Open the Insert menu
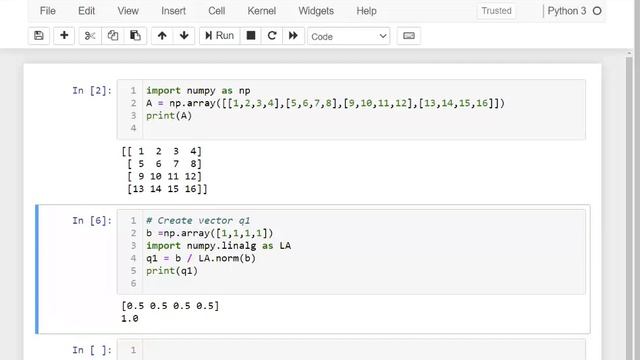The width and height of the screenshot is (640, 360). pos(173,11)
